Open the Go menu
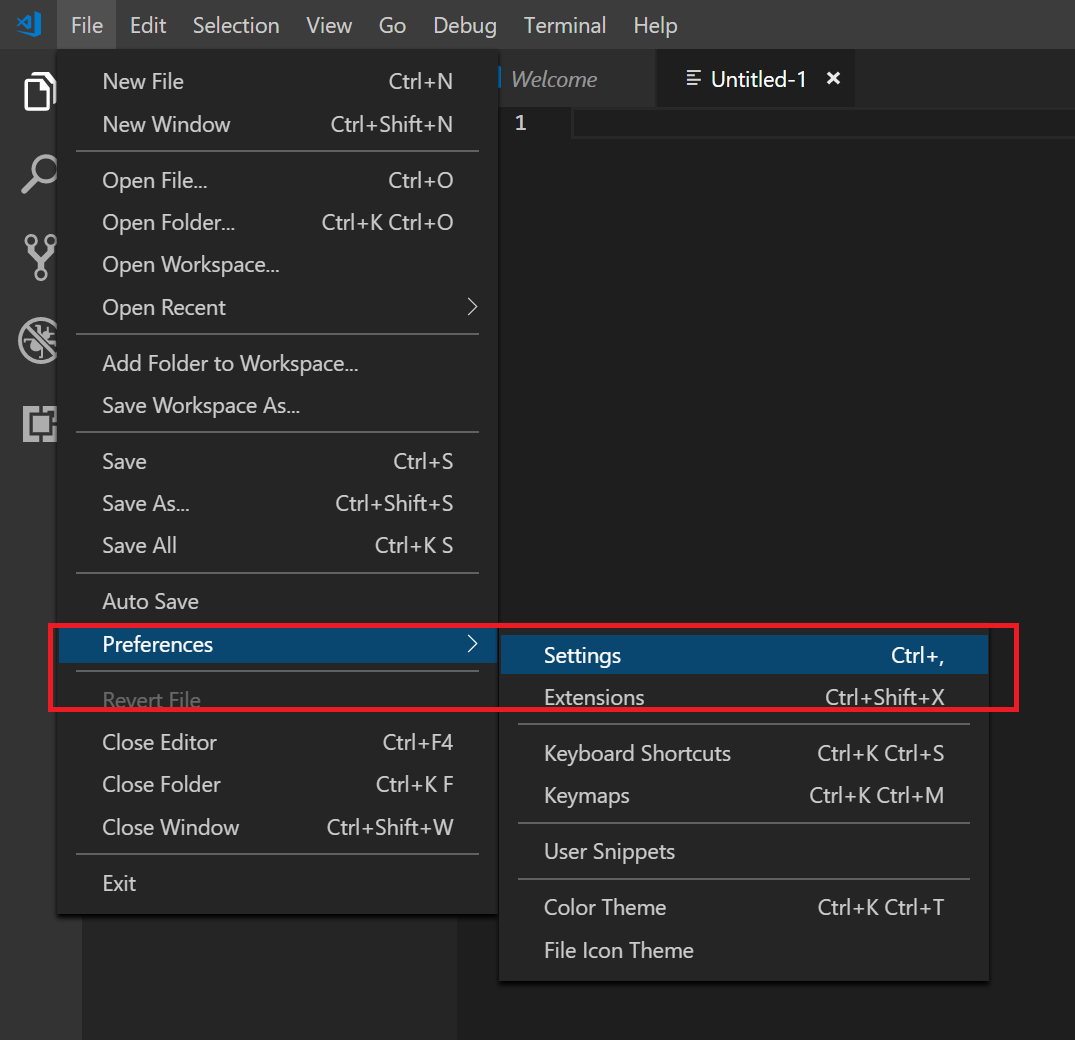The height and width of the screenshot is (1040, 1075). tap(392, 25)
